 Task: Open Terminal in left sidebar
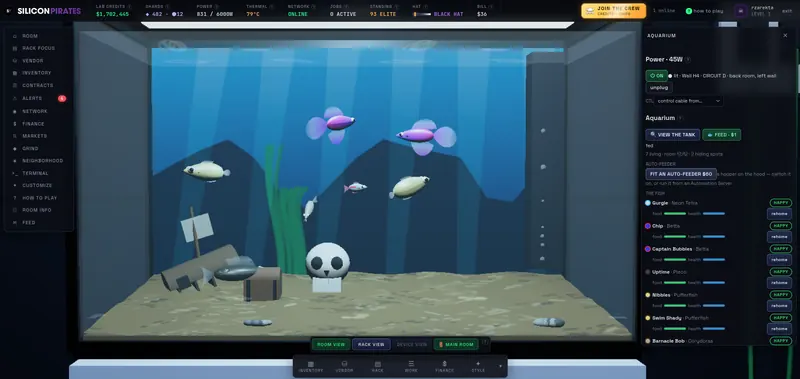(38, 173)
